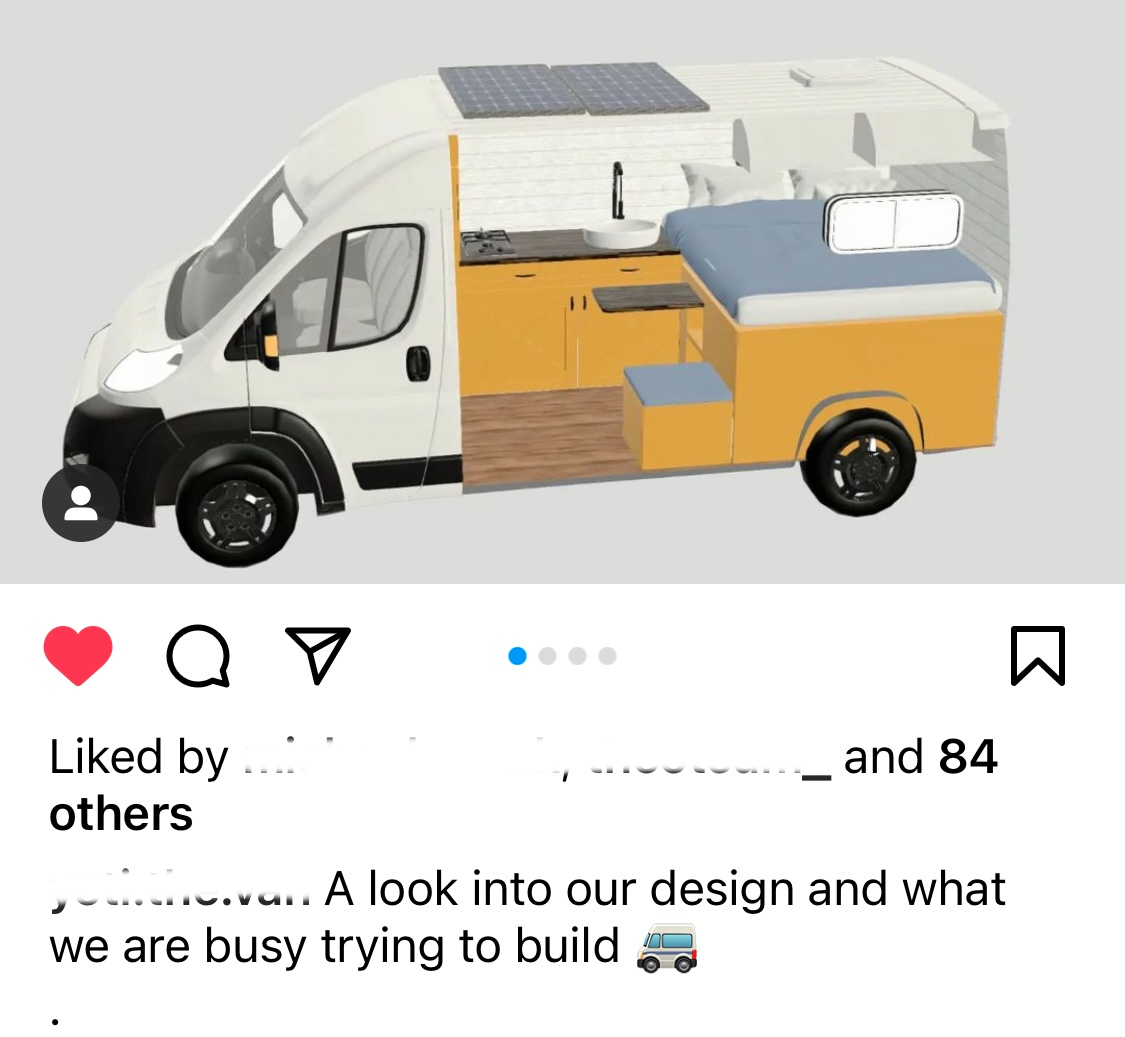
Task: Jump to the fourth carousel dot
Action: [607, 656]
